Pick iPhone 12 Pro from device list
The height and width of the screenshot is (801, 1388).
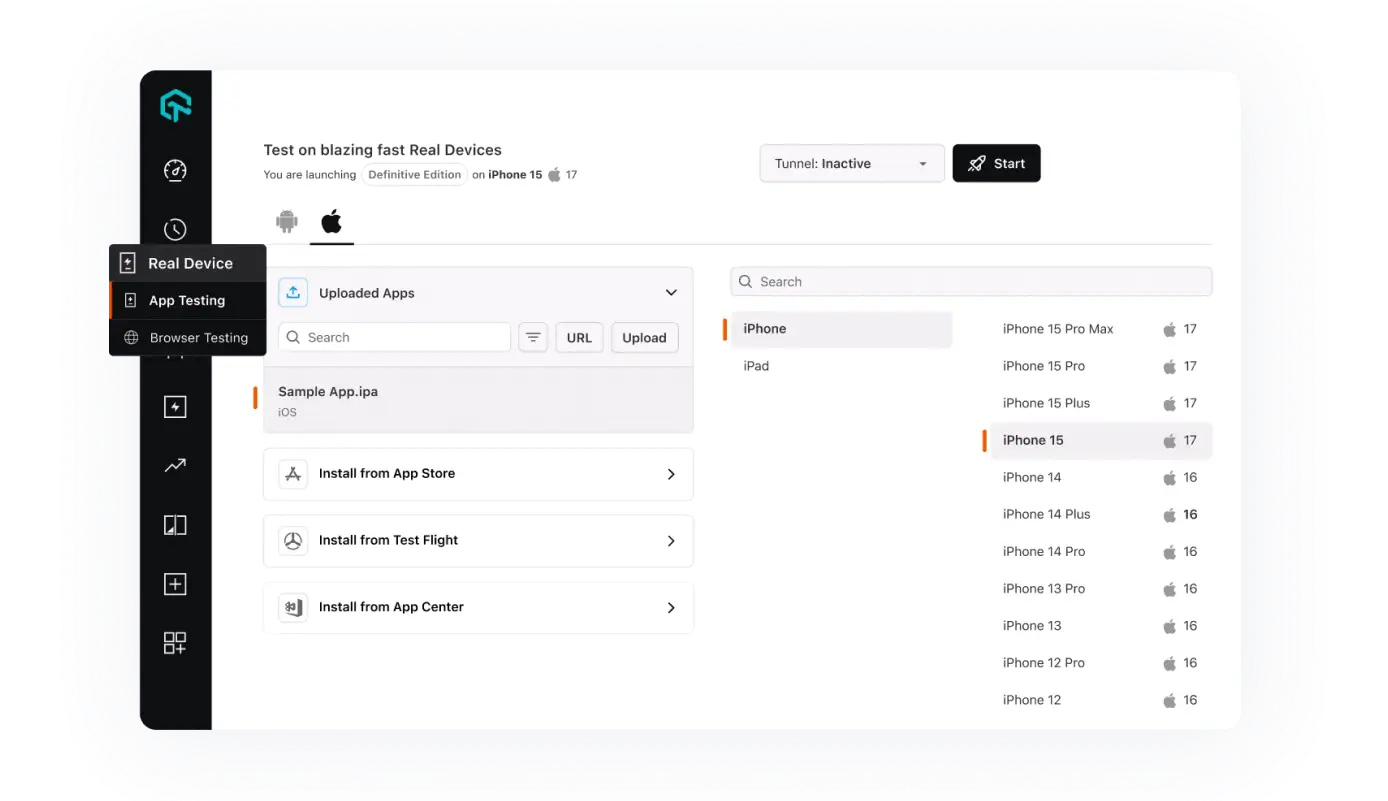1101,663
